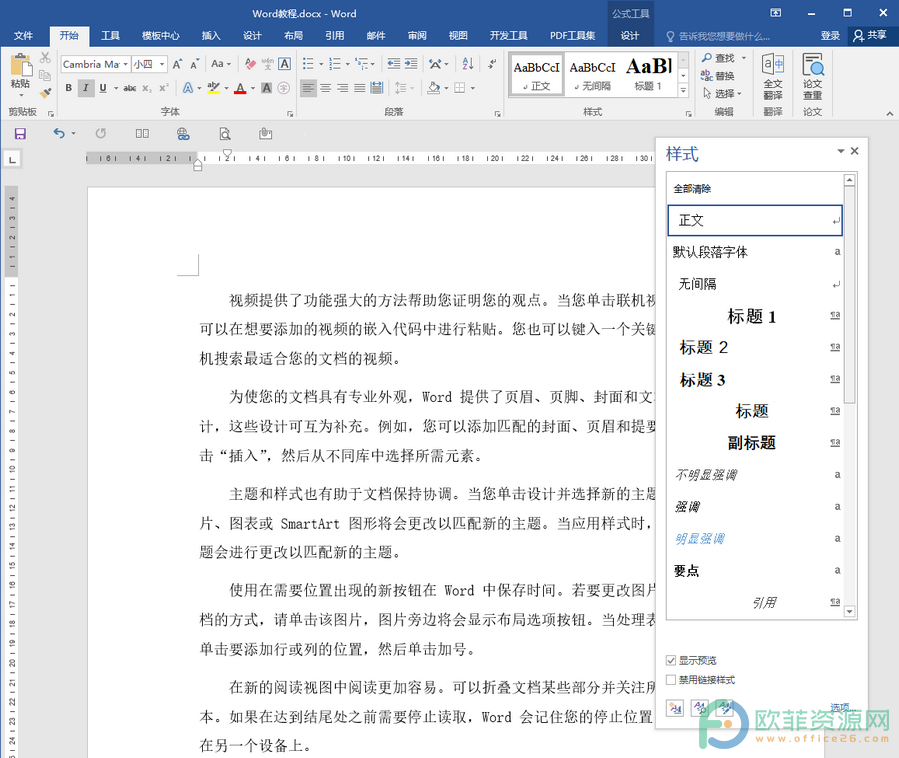Switch to the 引用 ribbon tab

334,36
